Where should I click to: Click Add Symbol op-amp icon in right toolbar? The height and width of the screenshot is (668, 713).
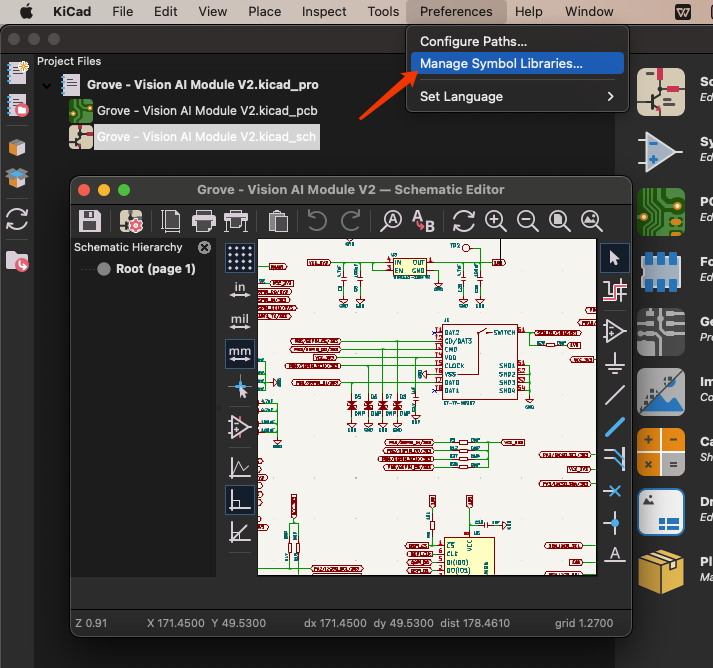[615, 331]
